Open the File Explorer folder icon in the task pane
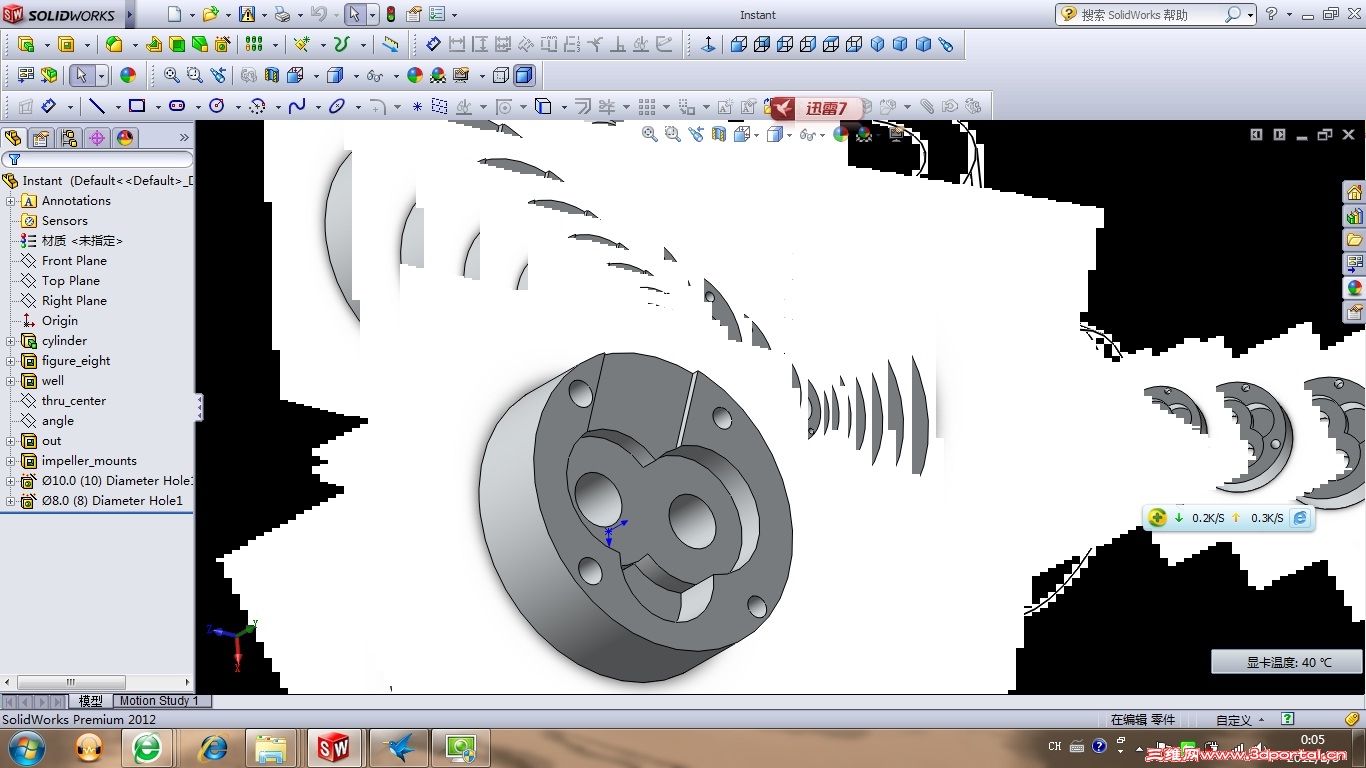 tap(1354, 240)
